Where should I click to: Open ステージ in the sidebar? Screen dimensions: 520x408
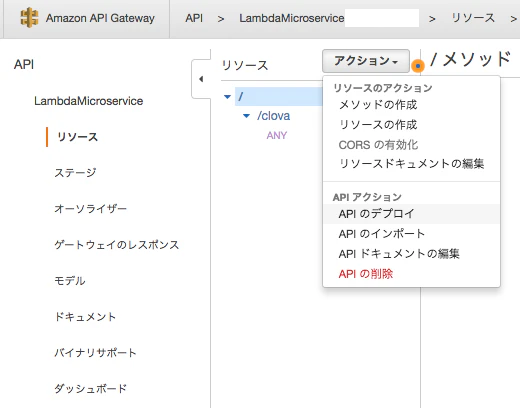pos(75,173)
